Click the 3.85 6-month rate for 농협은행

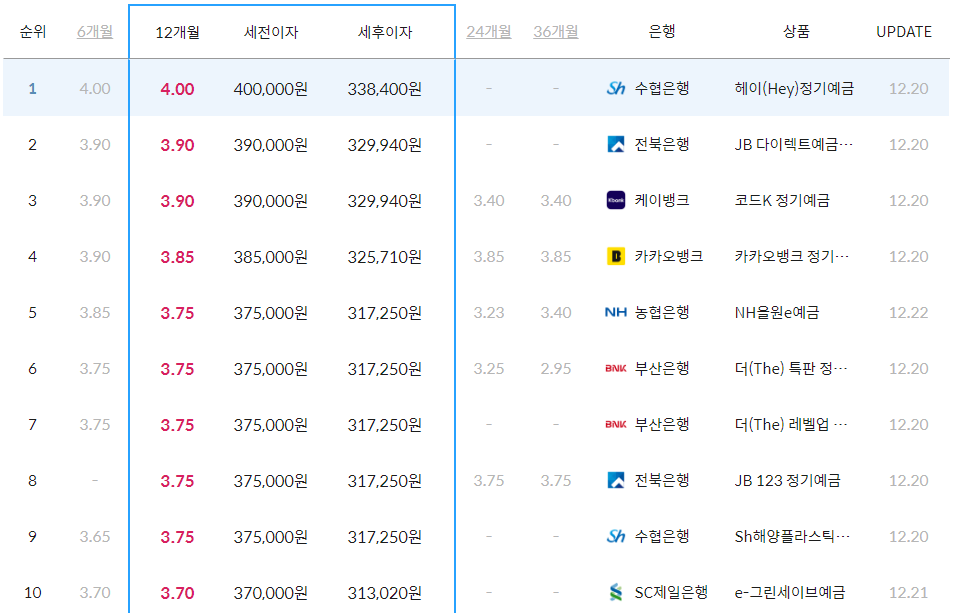click(x=95, y=313)
